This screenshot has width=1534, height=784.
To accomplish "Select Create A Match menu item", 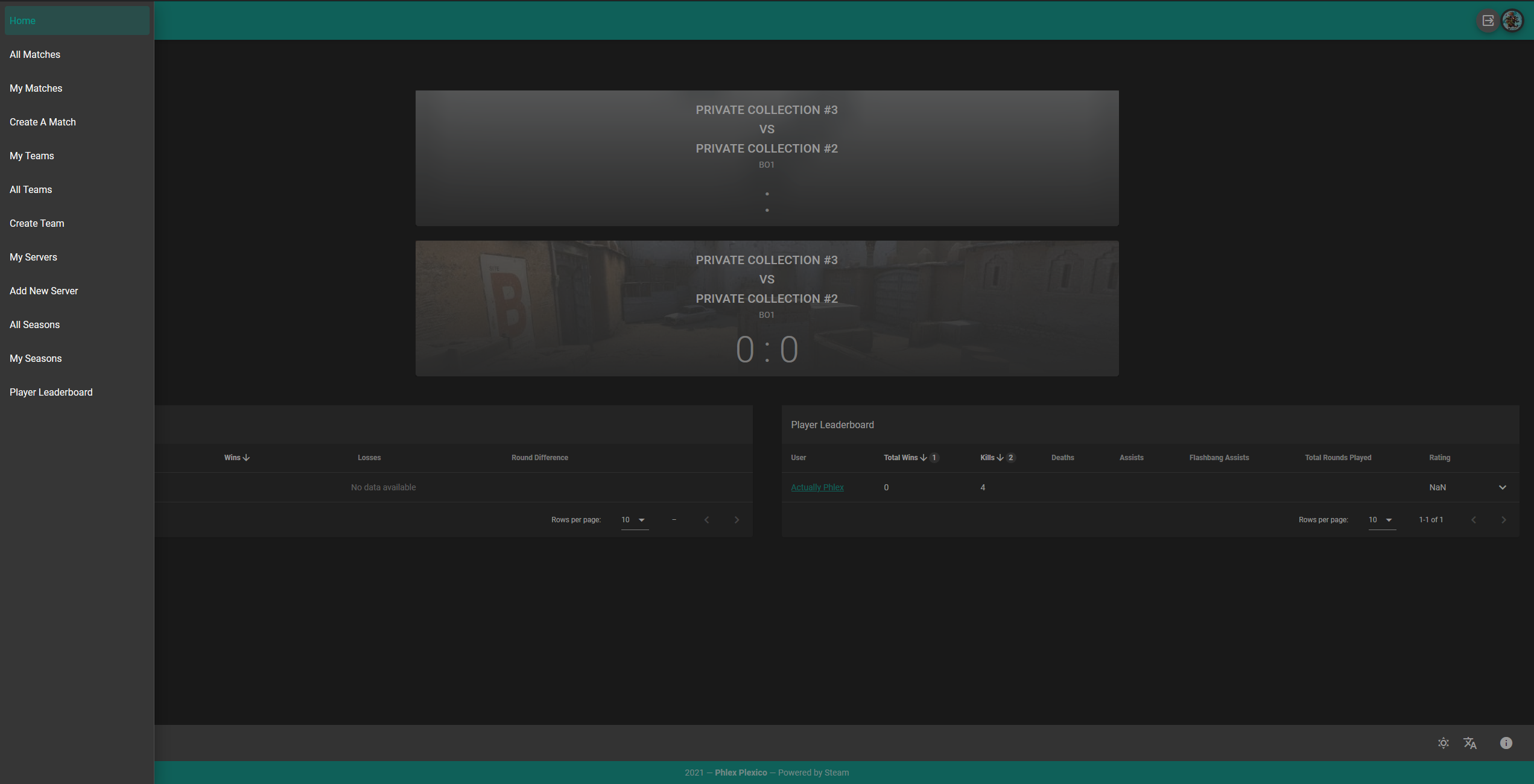I will (x=43, y=122).
